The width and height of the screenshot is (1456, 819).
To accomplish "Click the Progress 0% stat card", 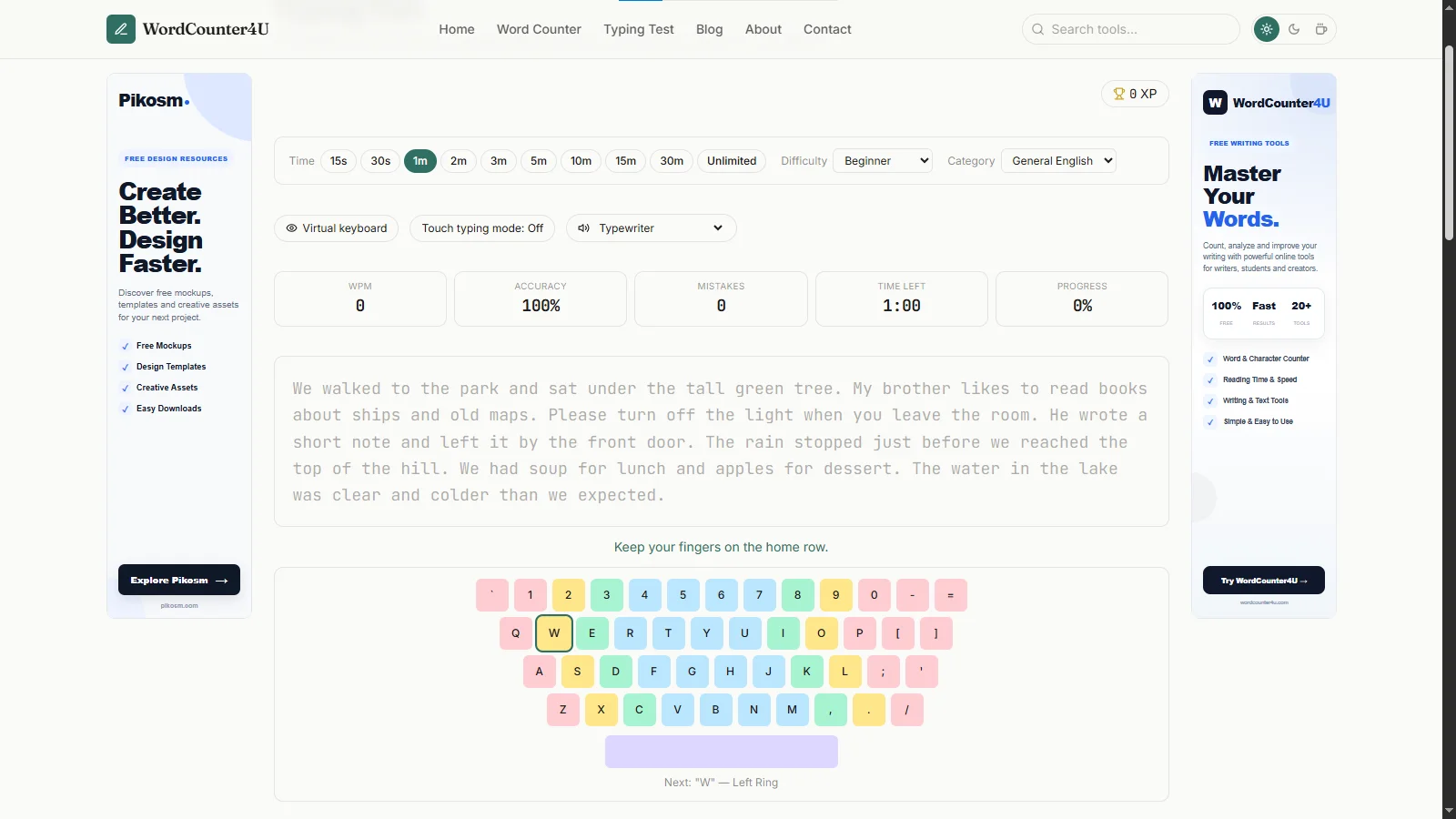I will [x=1082, y=298].
